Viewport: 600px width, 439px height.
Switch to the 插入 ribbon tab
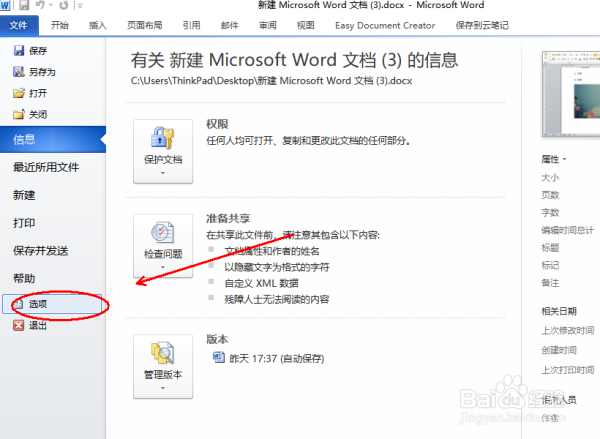pos(98,26)
